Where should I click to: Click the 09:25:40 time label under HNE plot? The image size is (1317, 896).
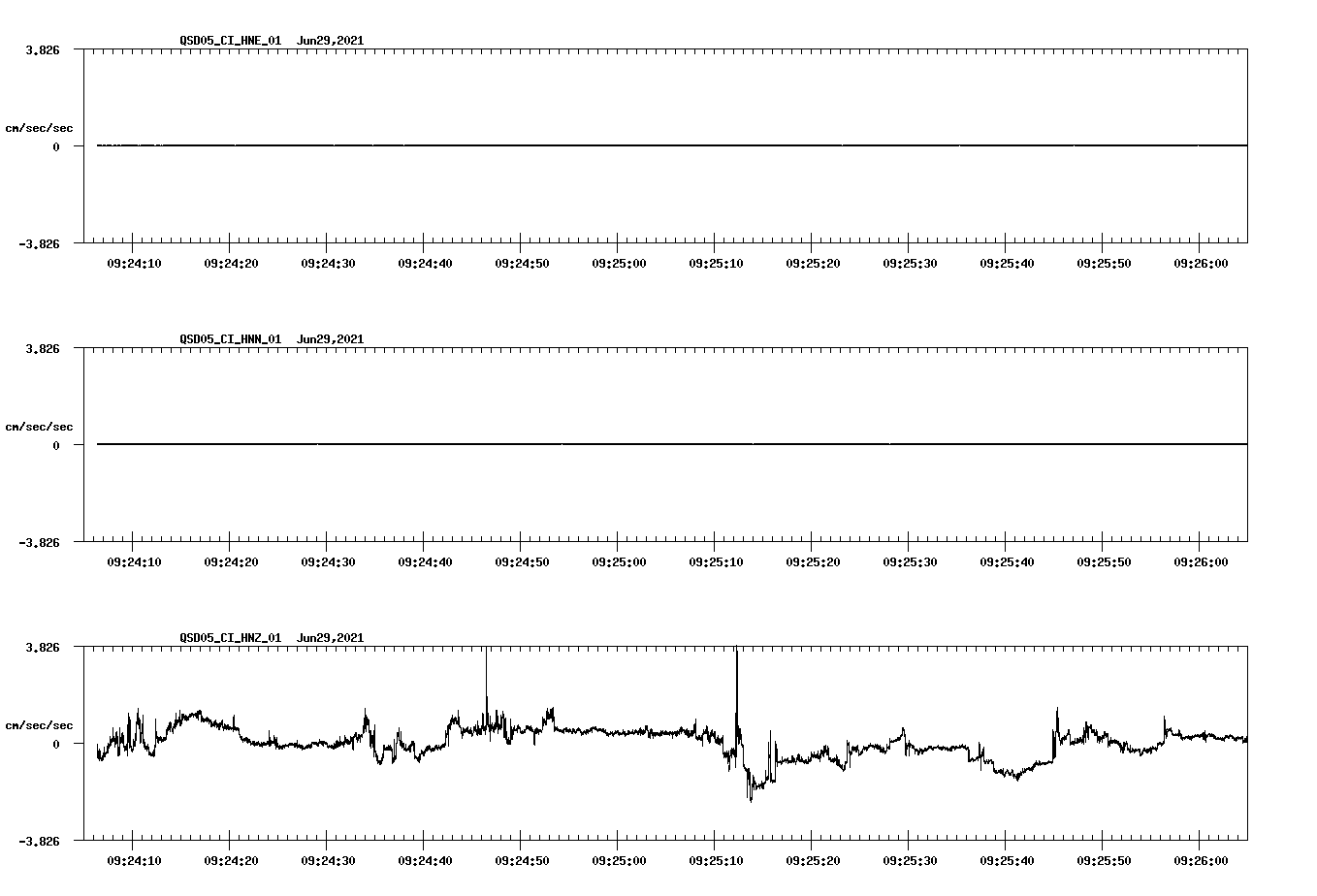pos(1007,264)
